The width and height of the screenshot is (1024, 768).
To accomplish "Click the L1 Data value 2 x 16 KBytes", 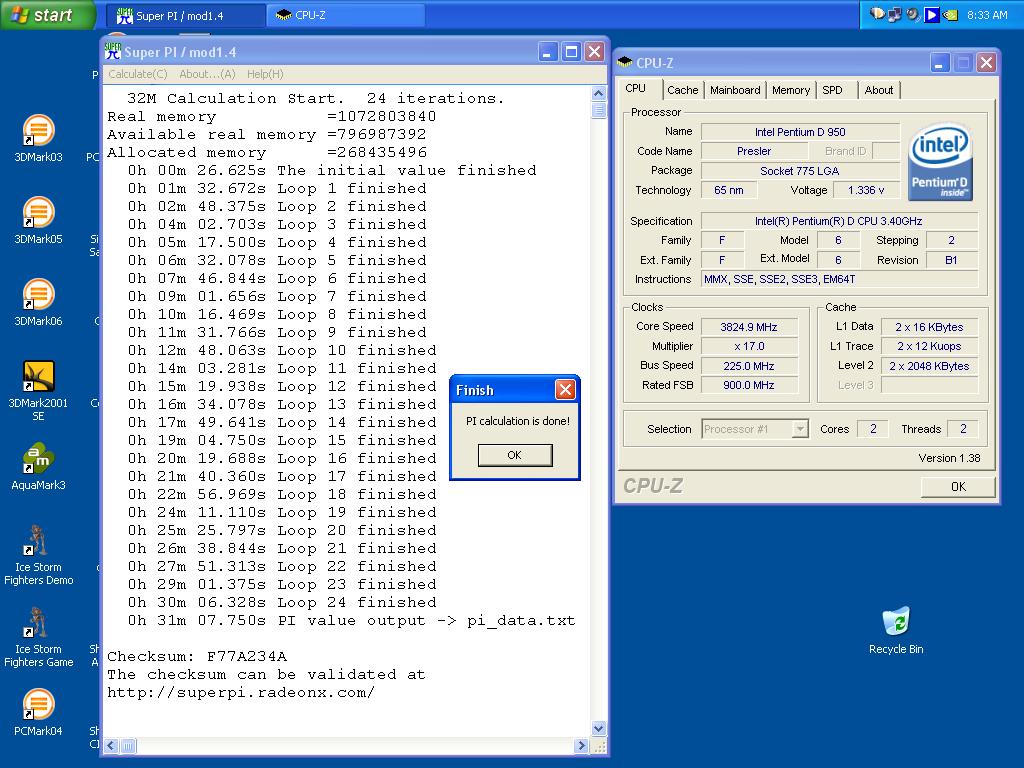I will click(929, 327).
